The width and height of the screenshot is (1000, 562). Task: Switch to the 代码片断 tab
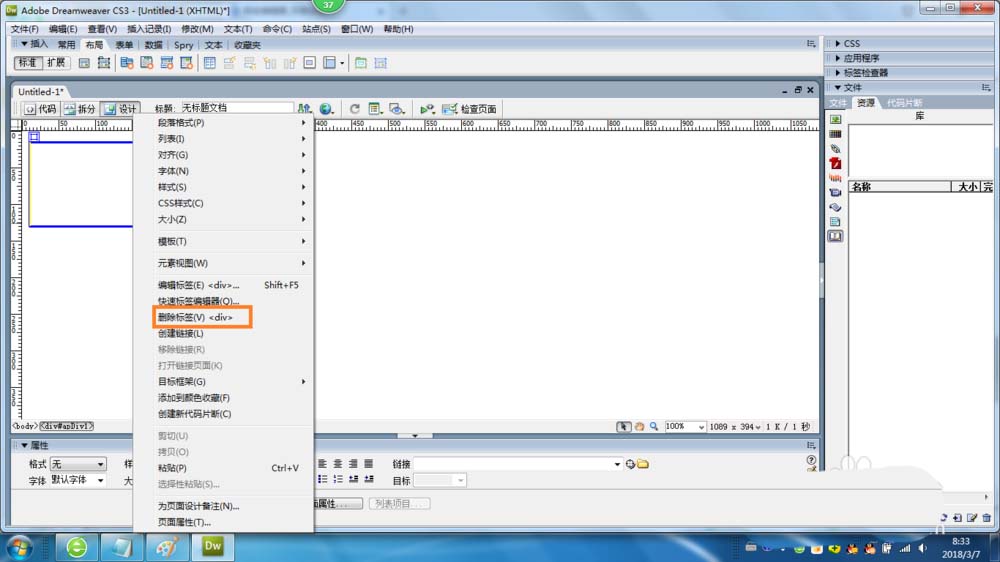point(904,103)
